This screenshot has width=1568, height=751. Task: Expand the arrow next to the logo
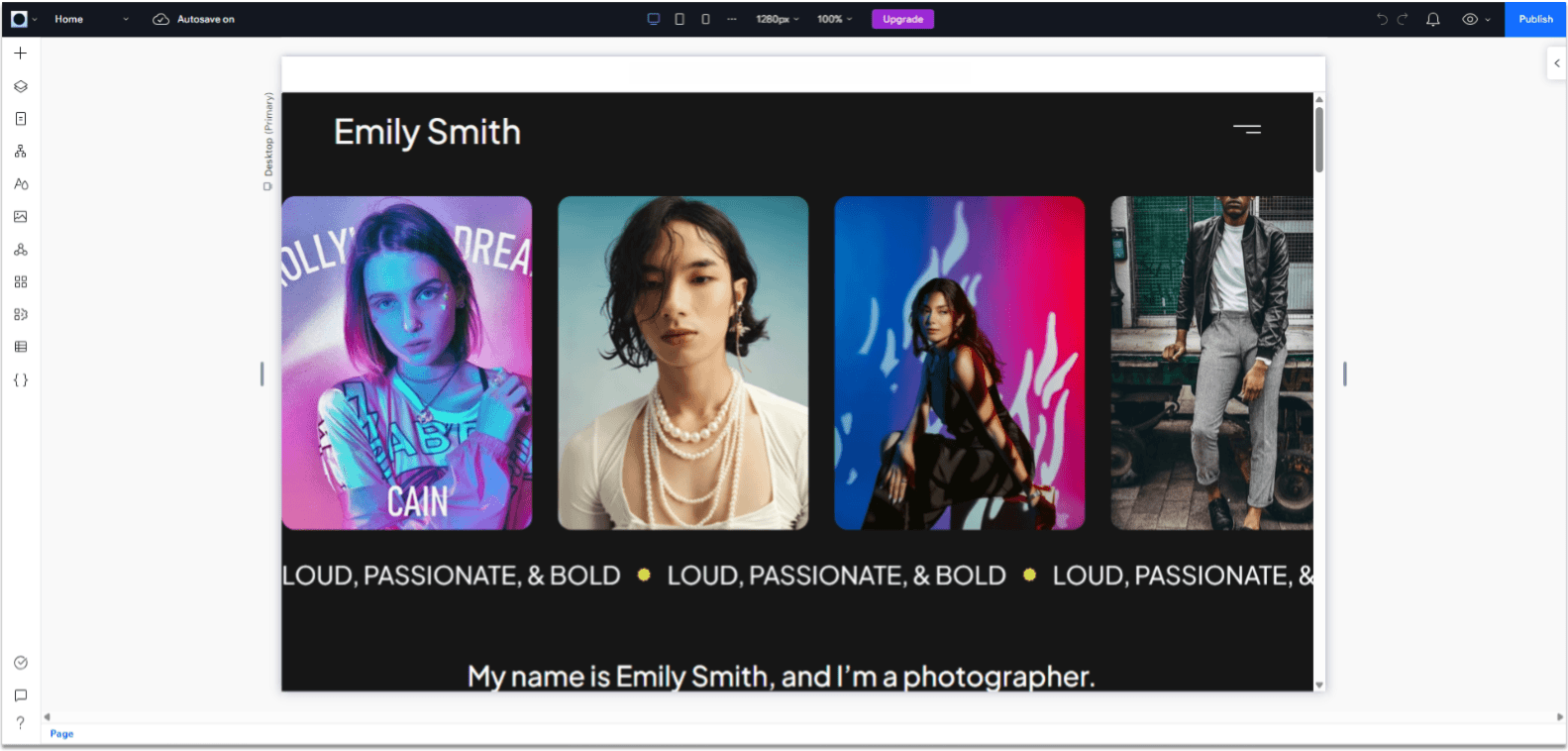[35, 19]
